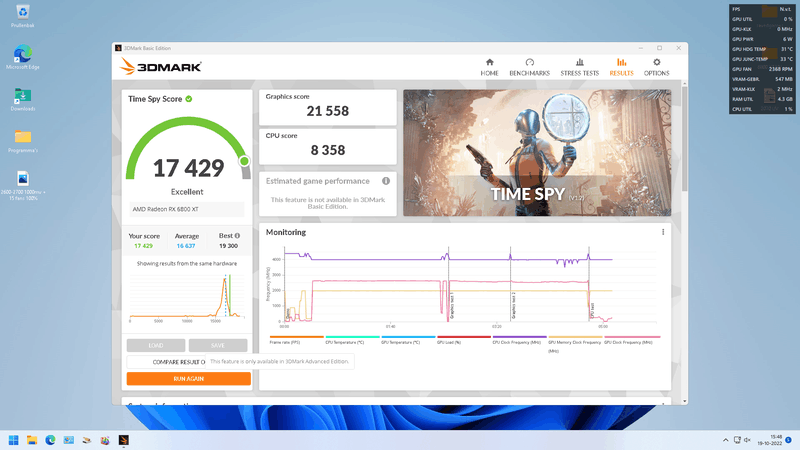
Task: Click the Time Spy banner image
Action: click(x=537, y=153)
